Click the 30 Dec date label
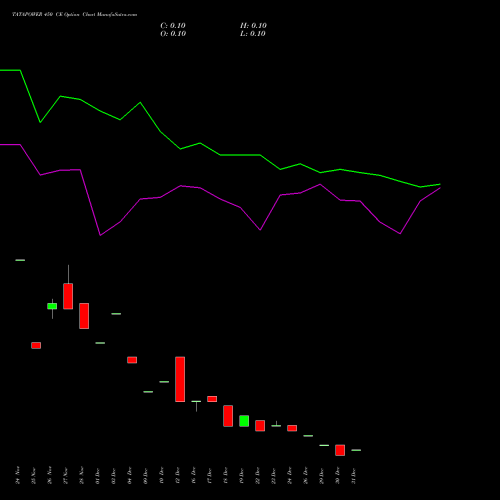This screenshot has height=500, width=500. point(338,475)
